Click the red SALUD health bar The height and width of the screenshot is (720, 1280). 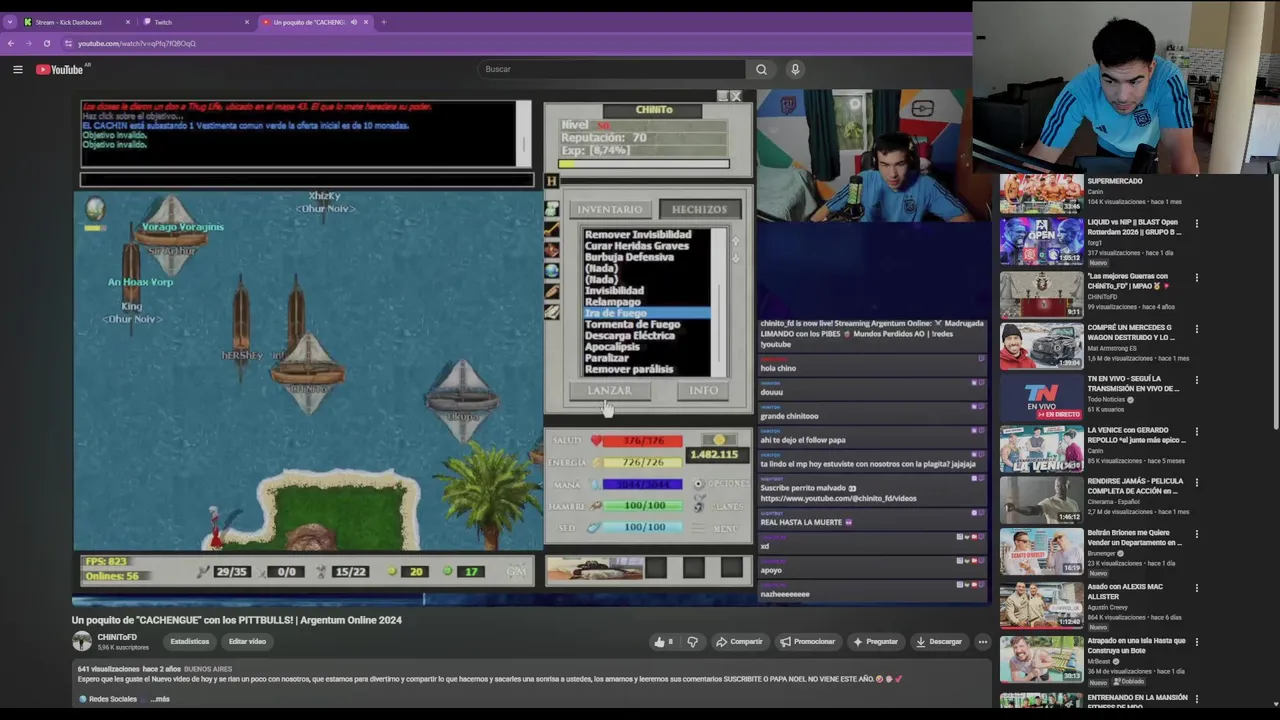(643, 441)
